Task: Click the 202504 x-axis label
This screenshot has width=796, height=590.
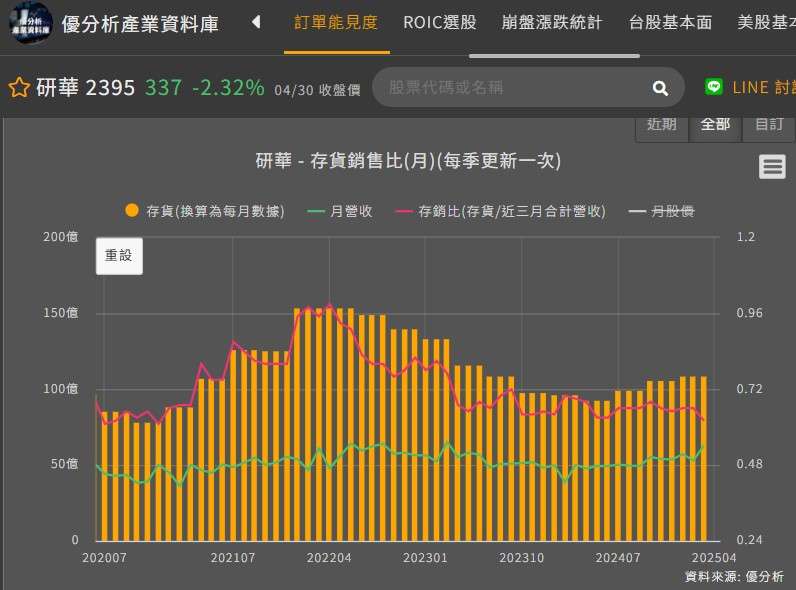Action: (x=714, y=558)
